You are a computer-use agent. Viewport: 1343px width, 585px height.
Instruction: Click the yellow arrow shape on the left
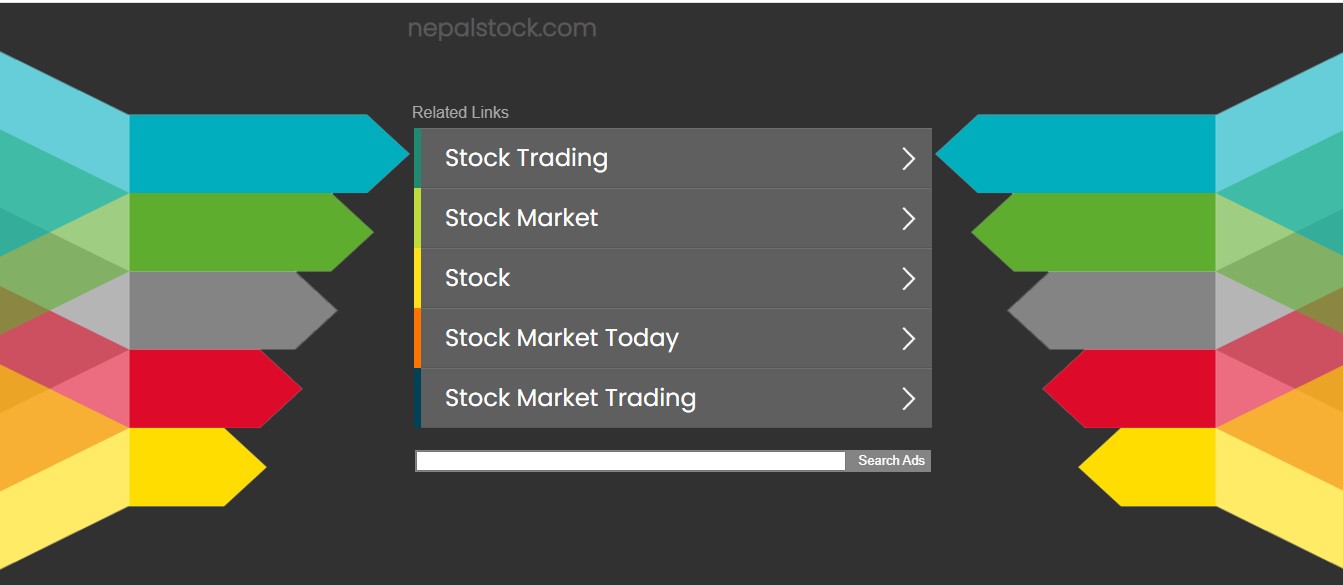[x=190, y=467]
